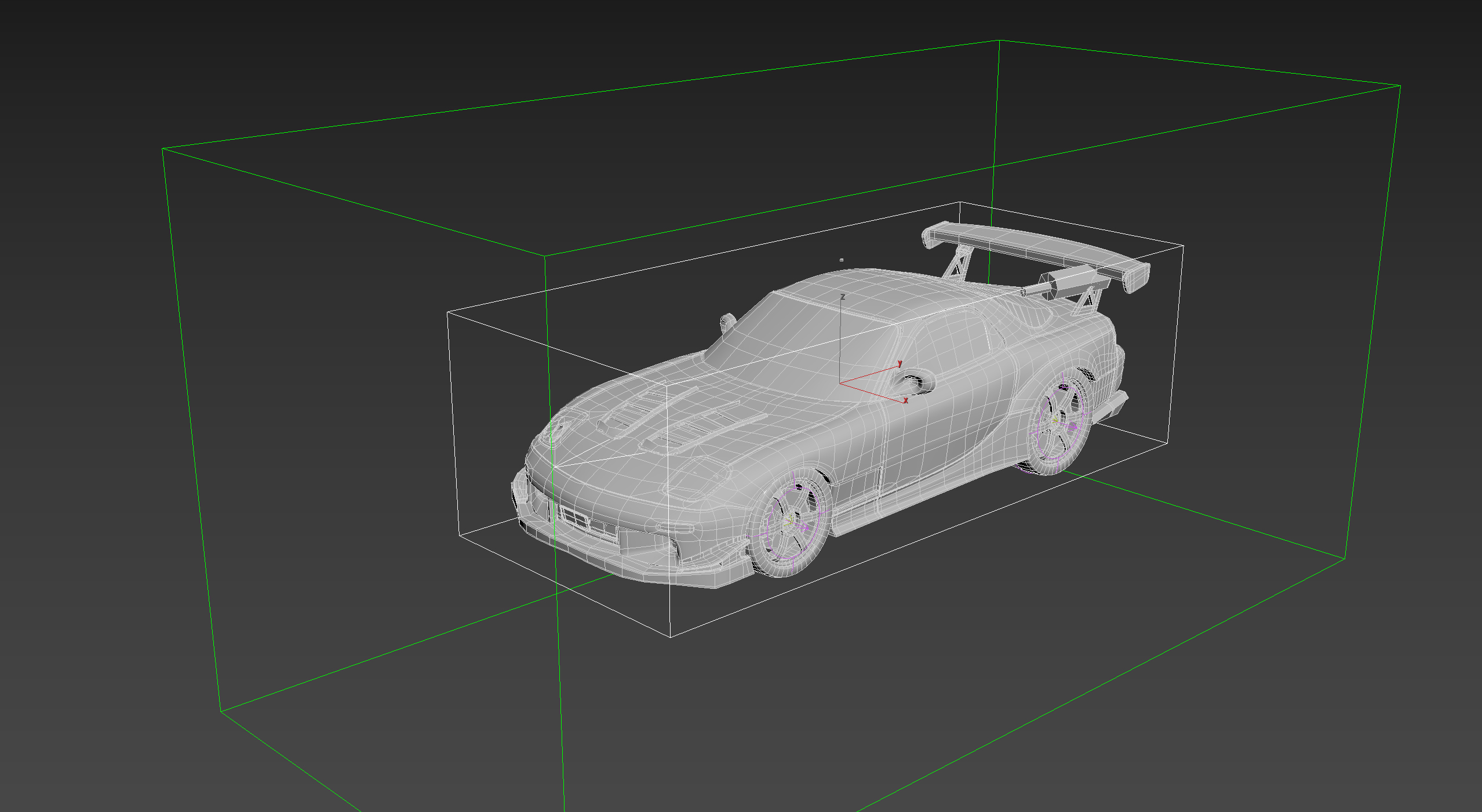Select the car's front wheel
1482x812 pixels.
click(789, 524)
